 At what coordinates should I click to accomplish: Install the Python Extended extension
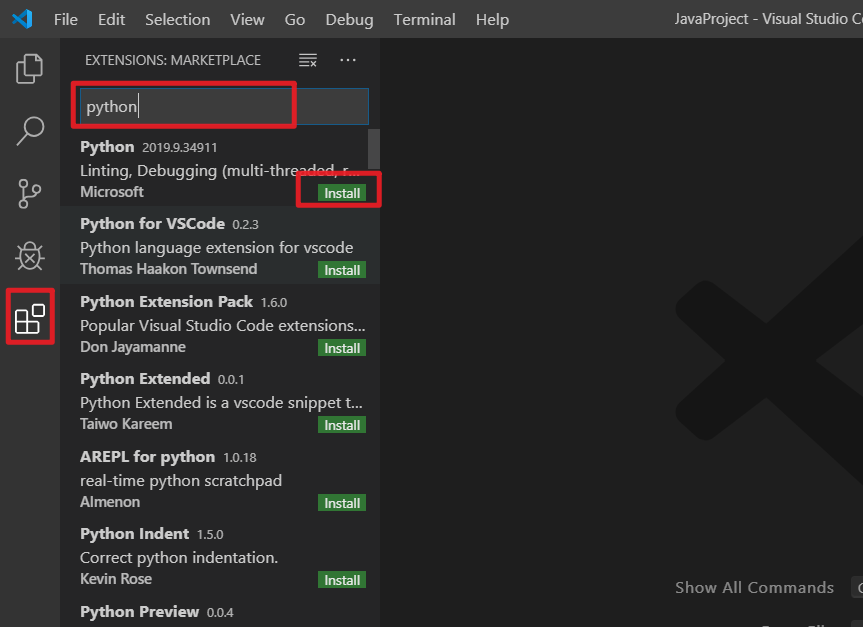(x=342, y=425)
